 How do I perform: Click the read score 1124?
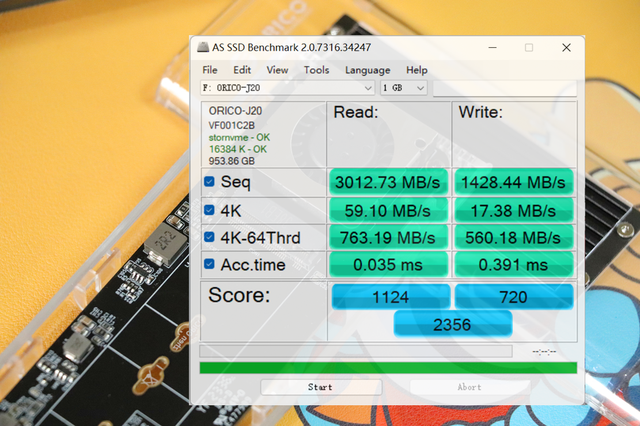391,297
